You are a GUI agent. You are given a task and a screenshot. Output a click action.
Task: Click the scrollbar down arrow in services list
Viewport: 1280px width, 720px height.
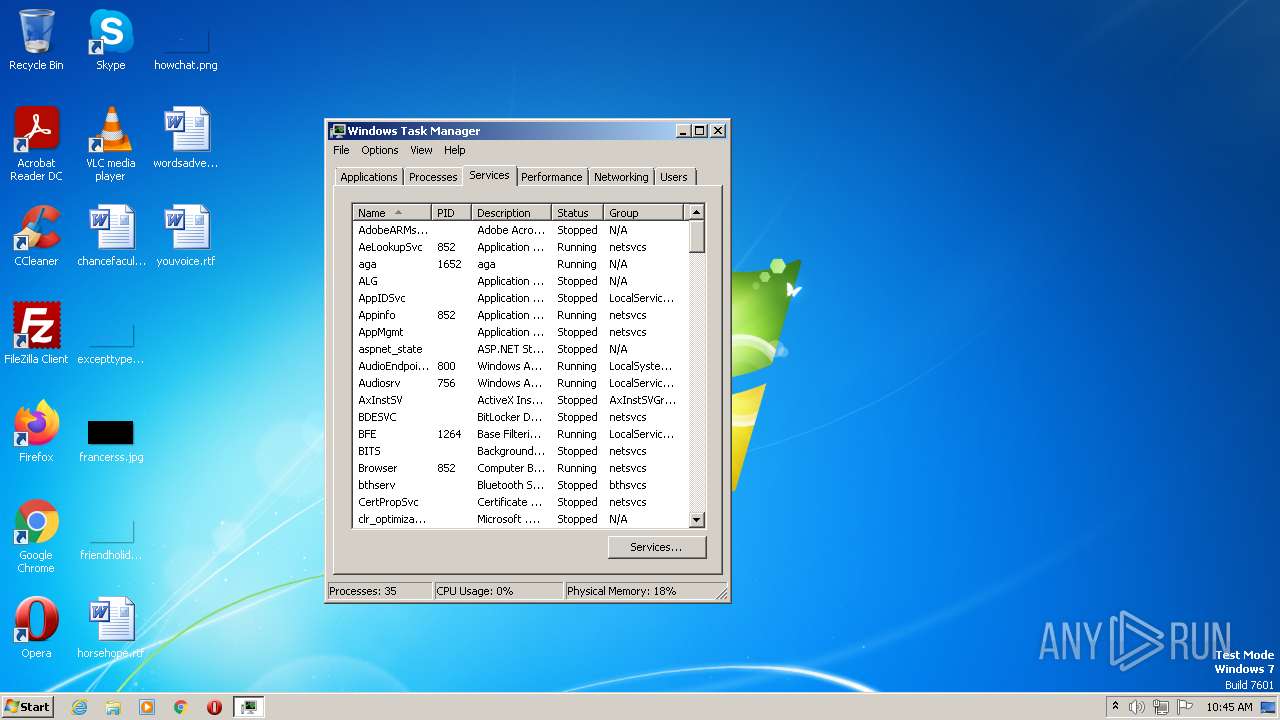tap(697, 519)
